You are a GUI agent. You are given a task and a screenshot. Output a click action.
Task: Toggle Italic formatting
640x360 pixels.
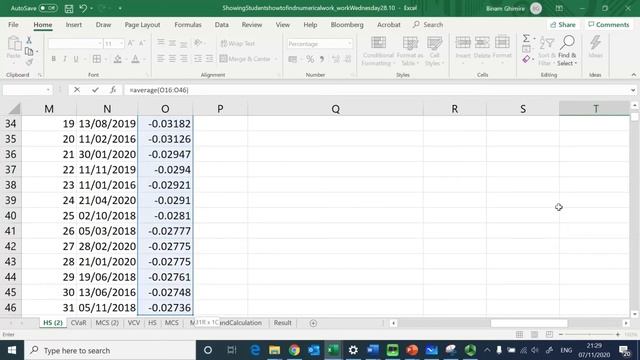[64, 59]
